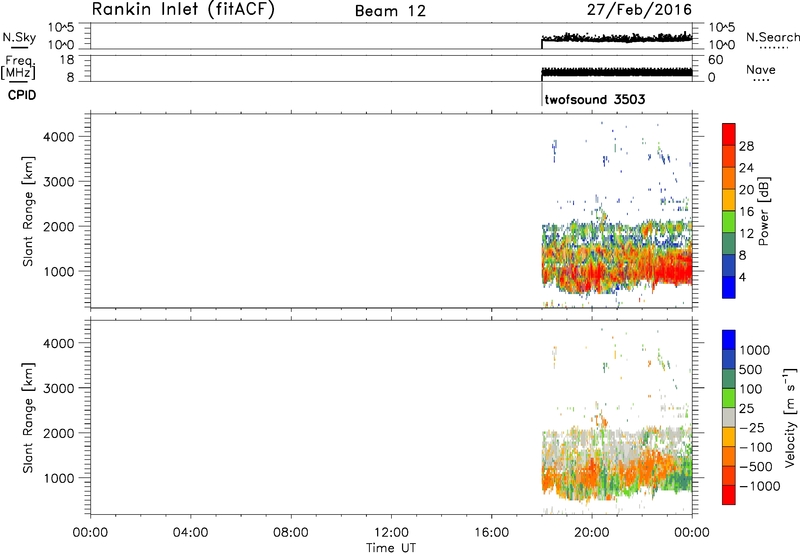Click the 28 tick on the power colorbar
The height and width of the screenshot is (554, 800).
tap(746, 146)
